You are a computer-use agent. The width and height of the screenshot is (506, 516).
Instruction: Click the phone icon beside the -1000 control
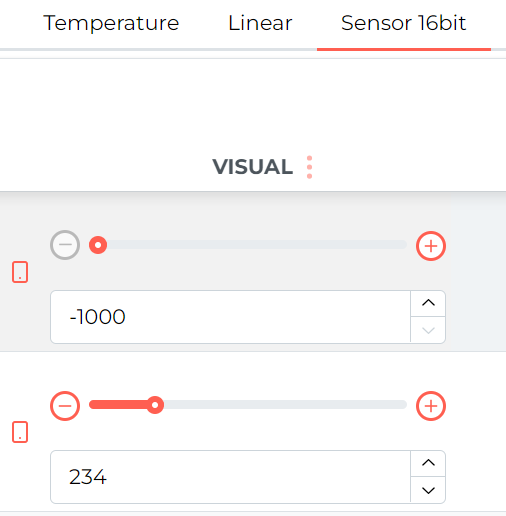(20, 272)
